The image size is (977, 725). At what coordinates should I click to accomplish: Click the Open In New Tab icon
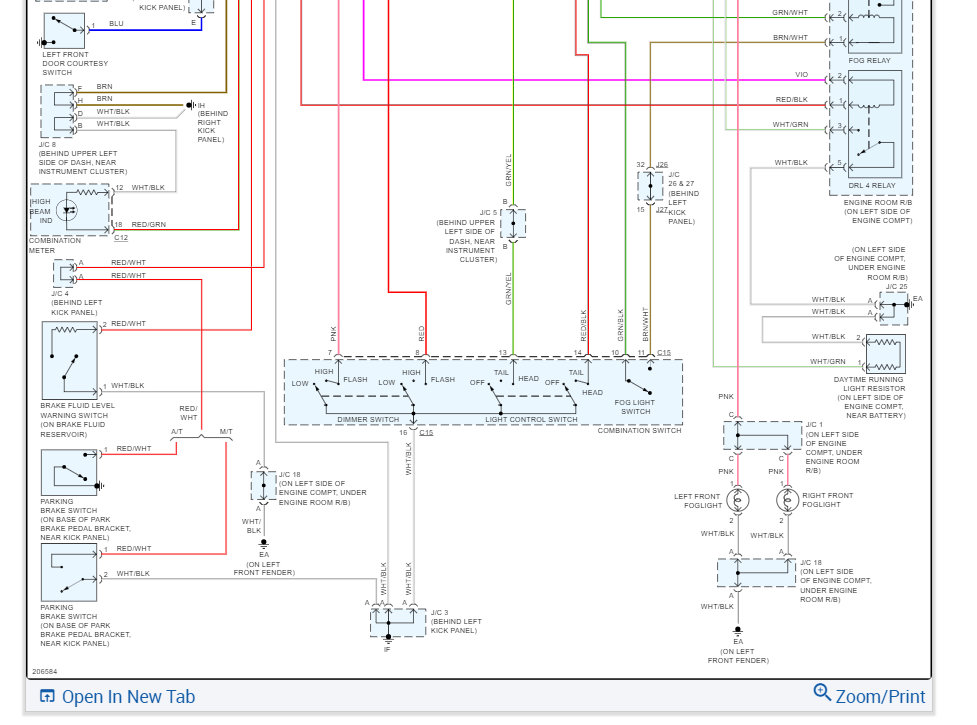pyautogui.click(x=47, y=696)
